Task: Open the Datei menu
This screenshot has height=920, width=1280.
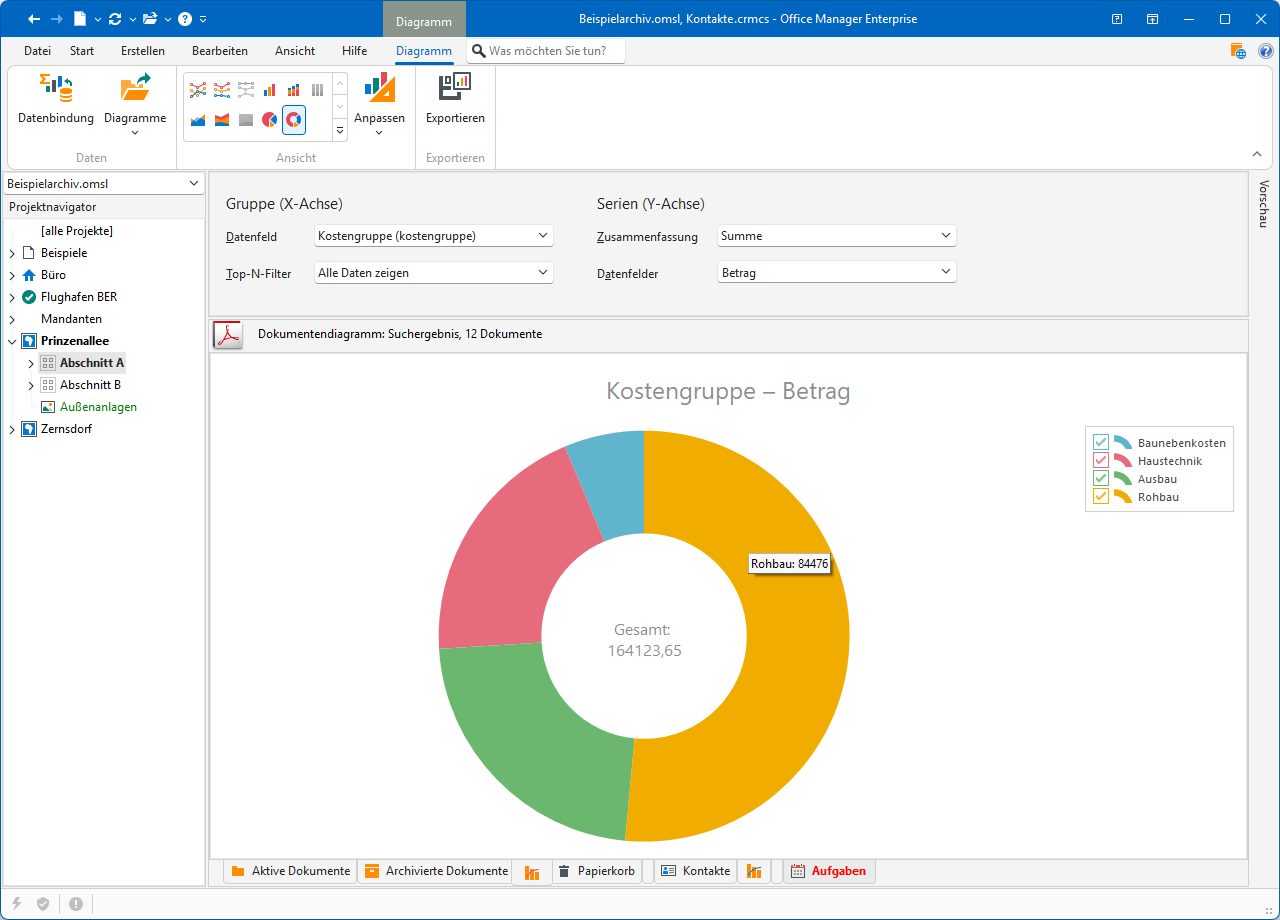Action: (37, 51)
